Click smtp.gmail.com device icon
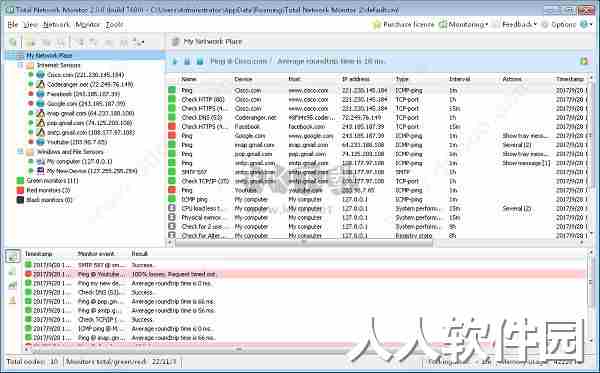 [41, 132]
